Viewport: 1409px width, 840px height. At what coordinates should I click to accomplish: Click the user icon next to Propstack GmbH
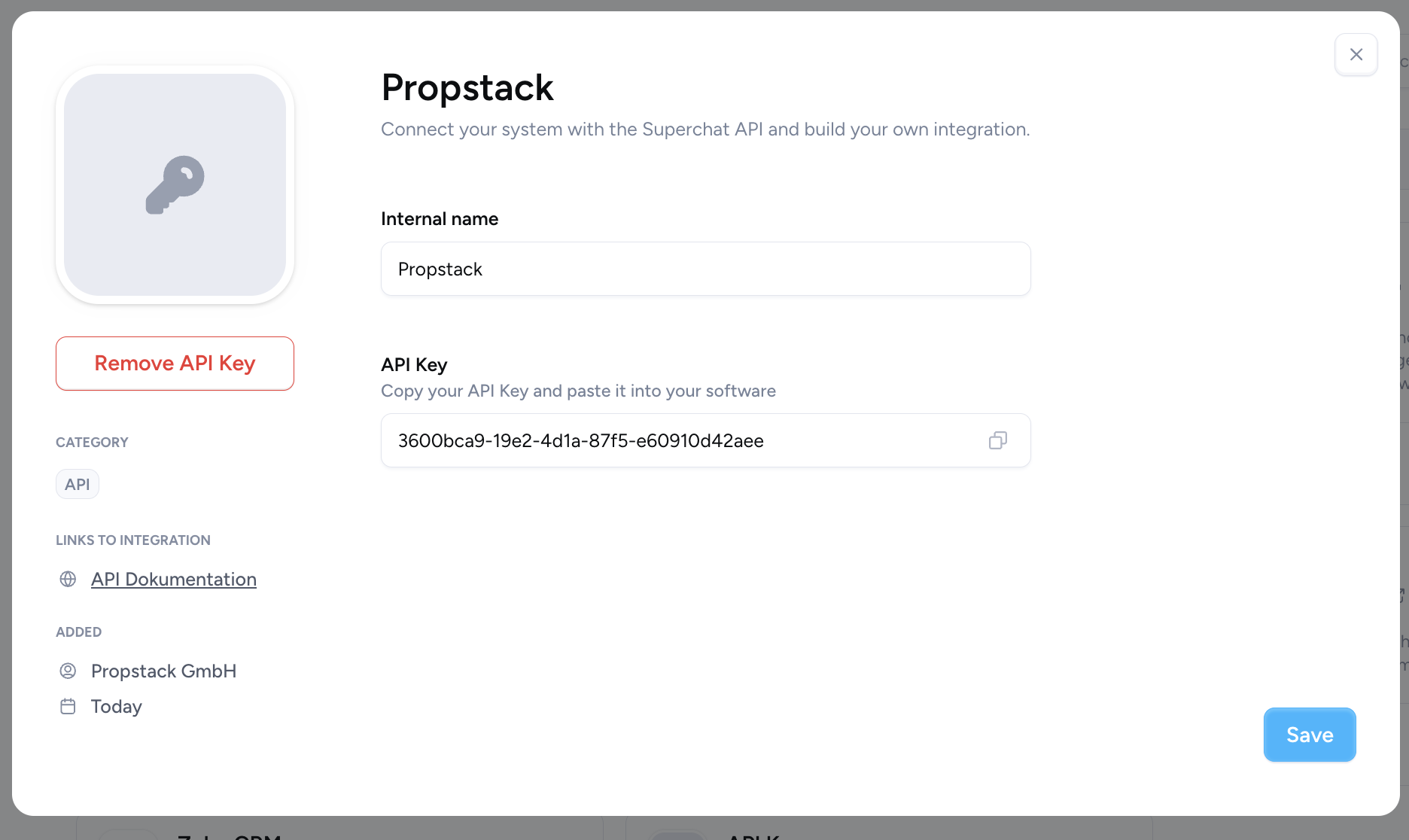(68, 671)
